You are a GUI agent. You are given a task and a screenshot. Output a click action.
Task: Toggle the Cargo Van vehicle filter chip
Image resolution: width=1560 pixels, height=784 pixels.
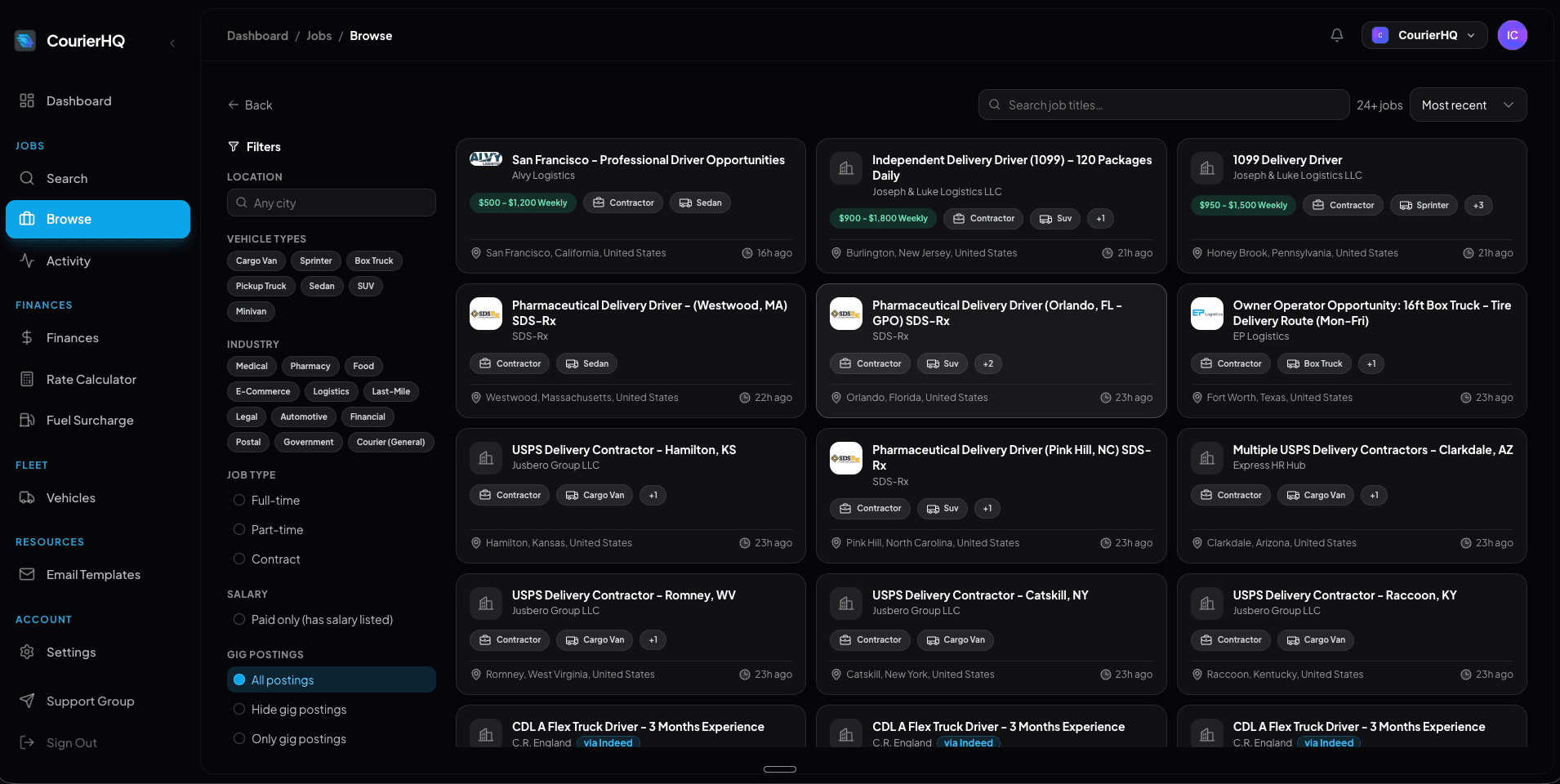click(256, 261)
